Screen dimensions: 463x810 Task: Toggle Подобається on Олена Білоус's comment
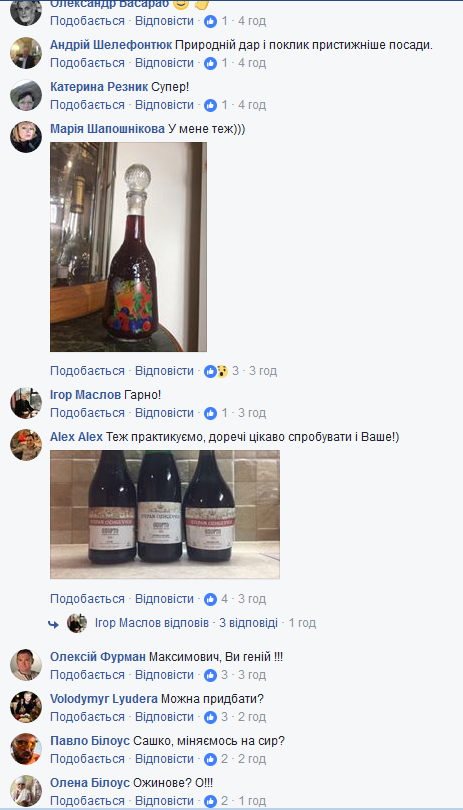pyautogui.click(x=87, y=801)
